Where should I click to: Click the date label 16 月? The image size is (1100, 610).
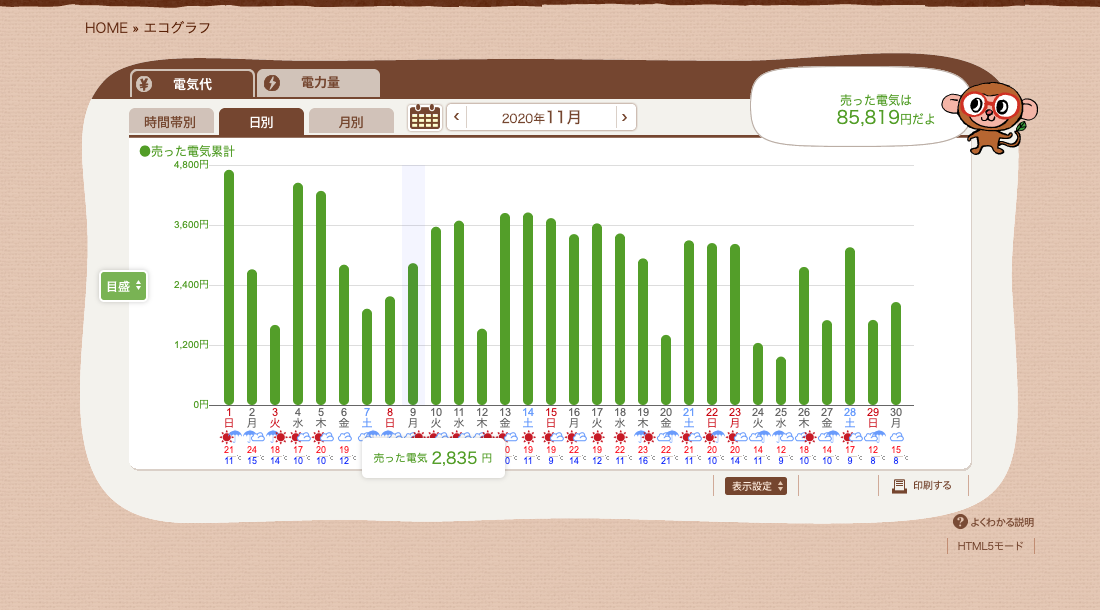pos(574,417)
